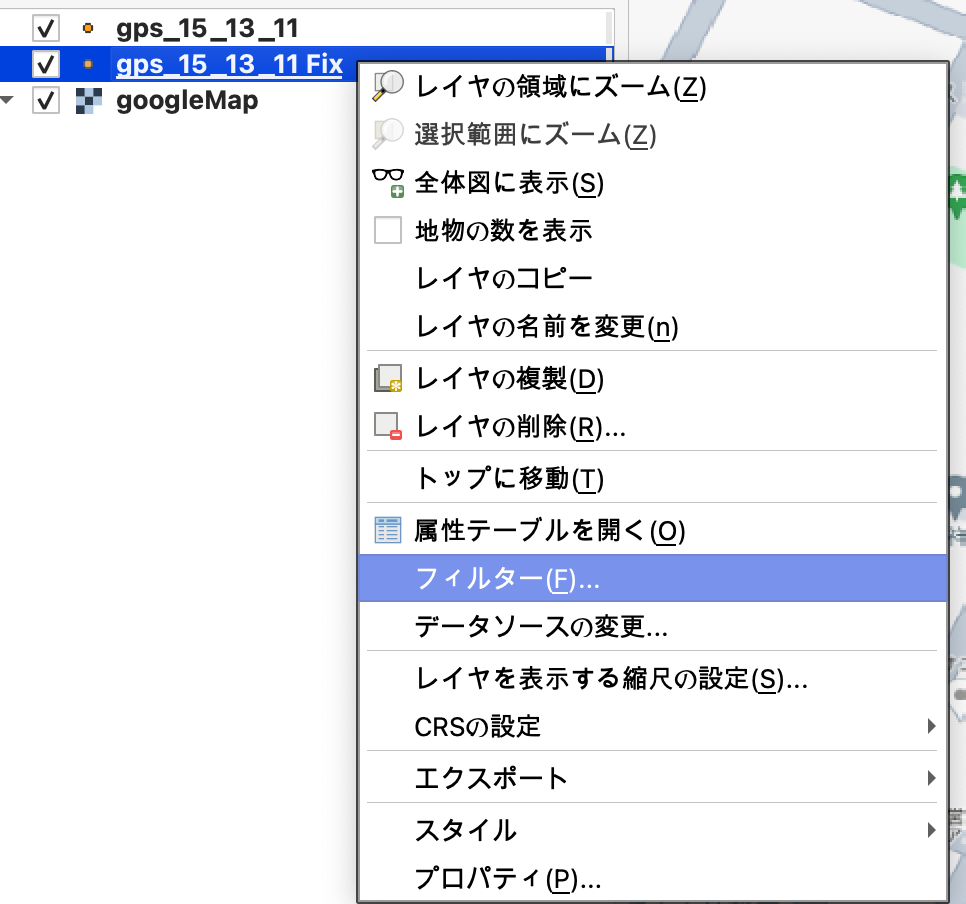Expand the CRSの設定 submenu arrow
Image resolution: width=966 pixels, height=904 pixels.
click(x=932, y=727)
